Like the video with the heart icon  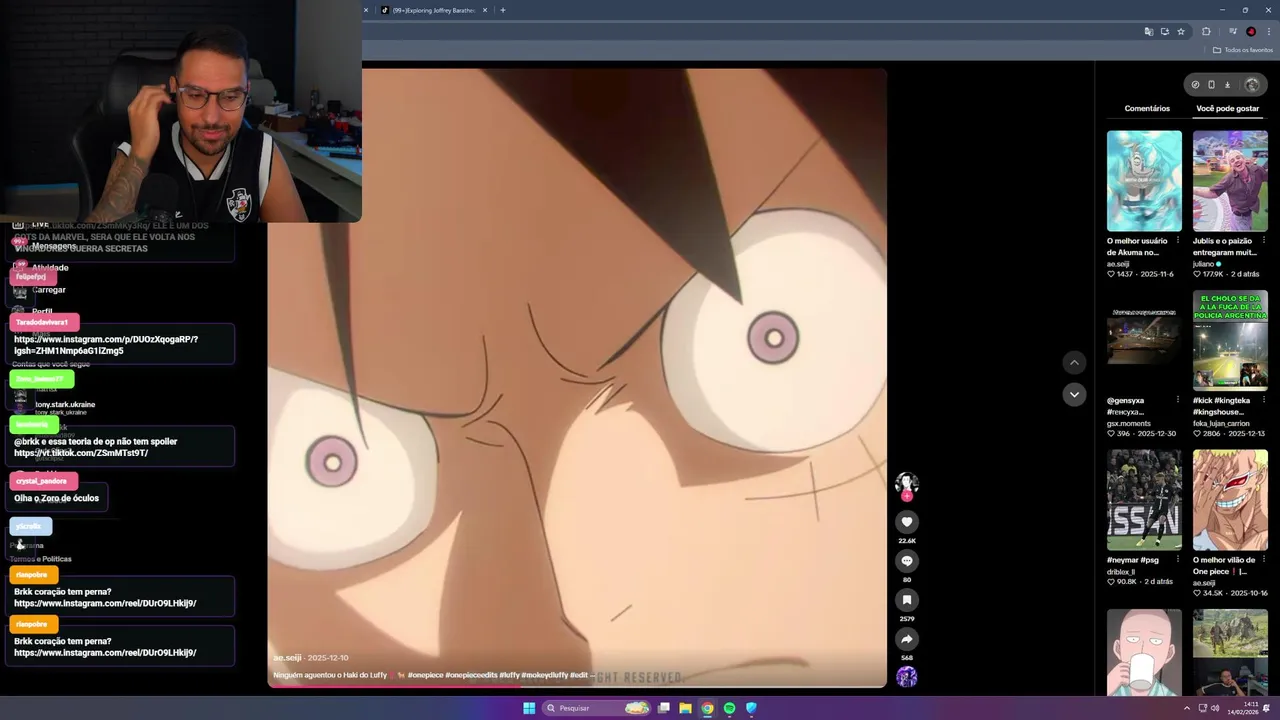pyautogui.click(x=907, y=522)
